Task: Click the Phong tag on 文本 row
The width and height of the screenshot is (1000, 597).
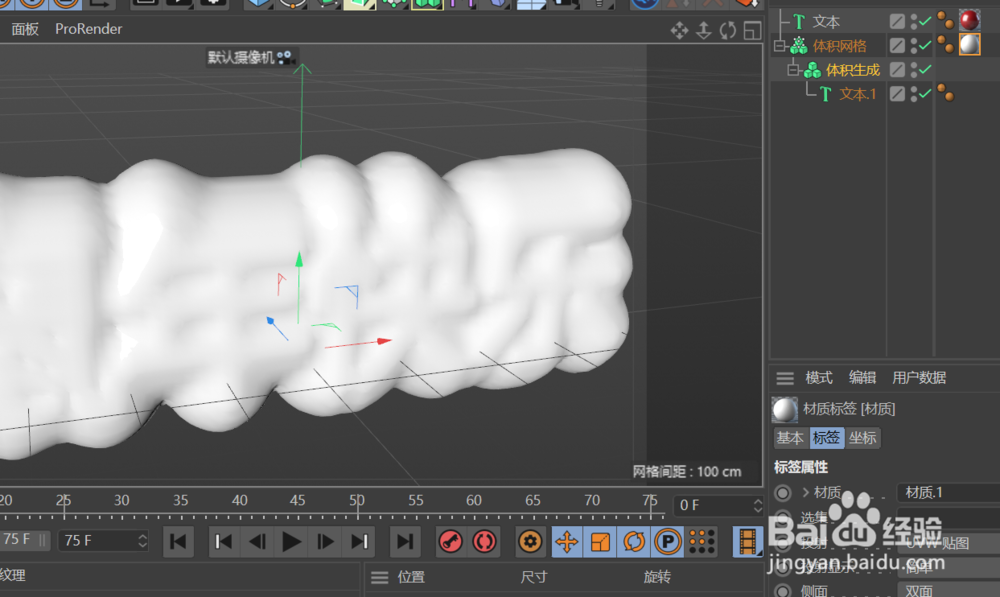Action: pyautogui.click(x=946, y=21)
